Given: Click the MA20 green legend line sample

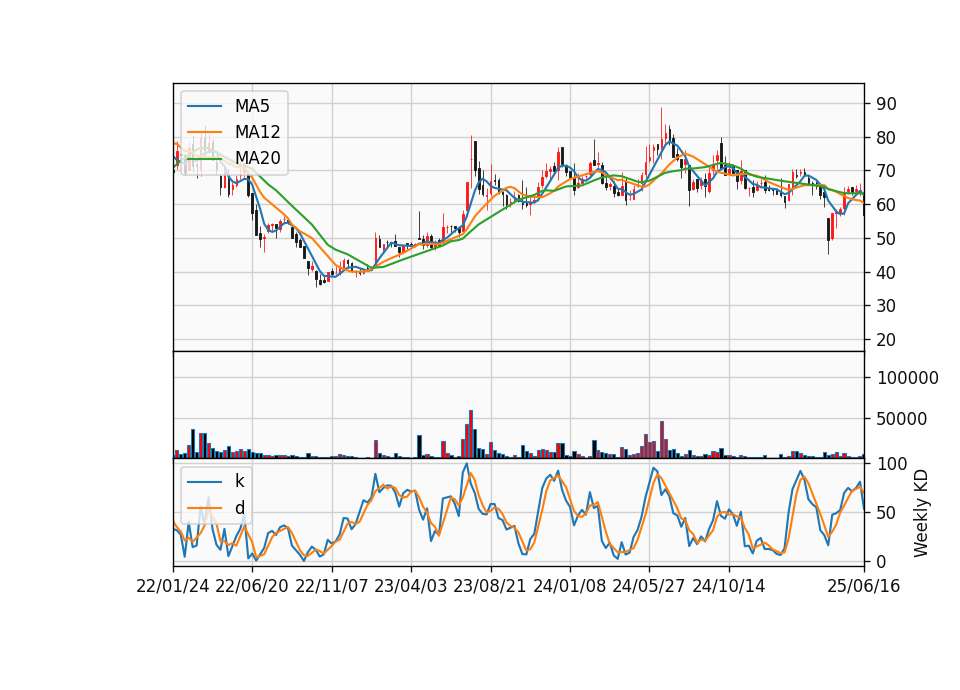Looking at the screenshot, I should pos(204,159).
